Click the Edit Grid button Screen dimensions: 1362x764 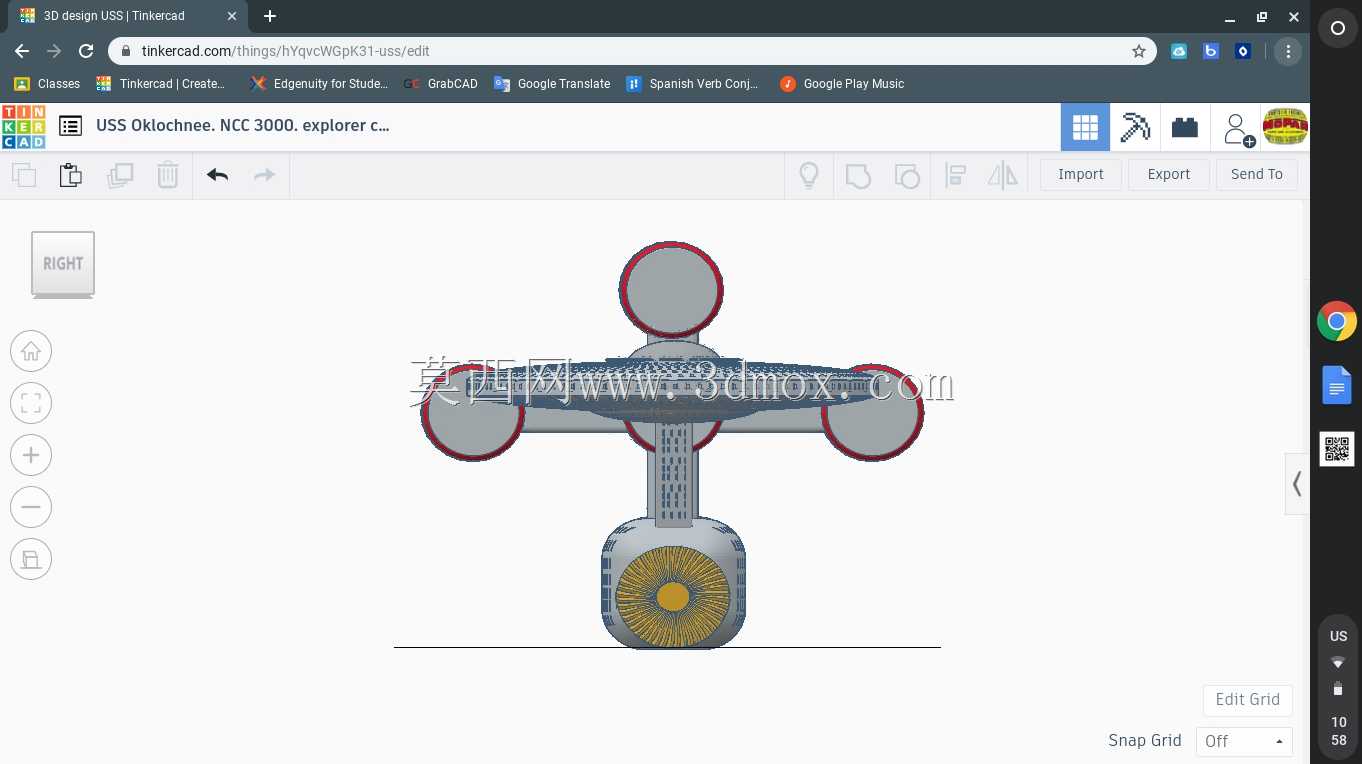coord(1248,700)
